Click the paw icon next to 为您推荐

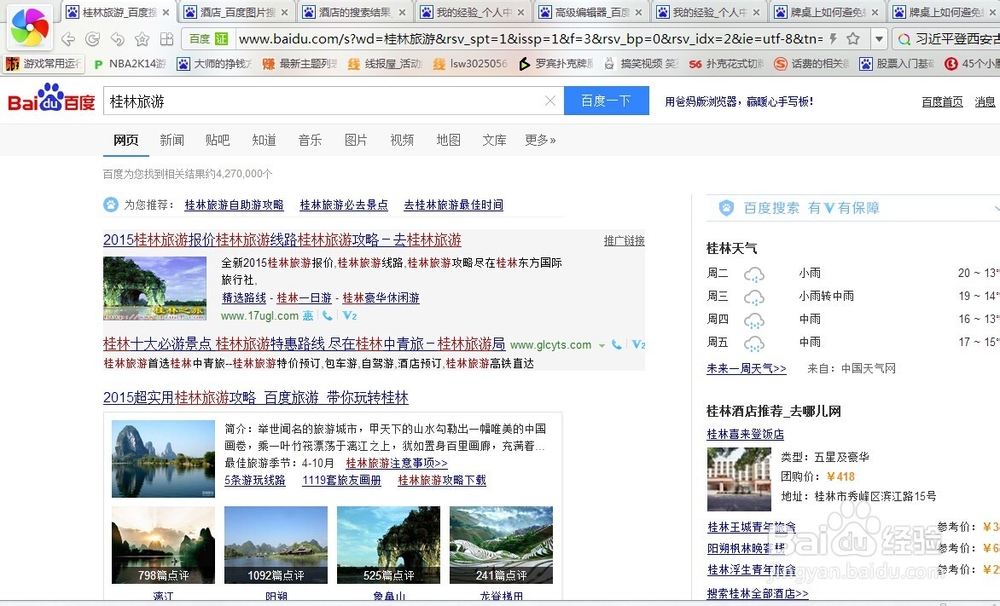point(111,205)
